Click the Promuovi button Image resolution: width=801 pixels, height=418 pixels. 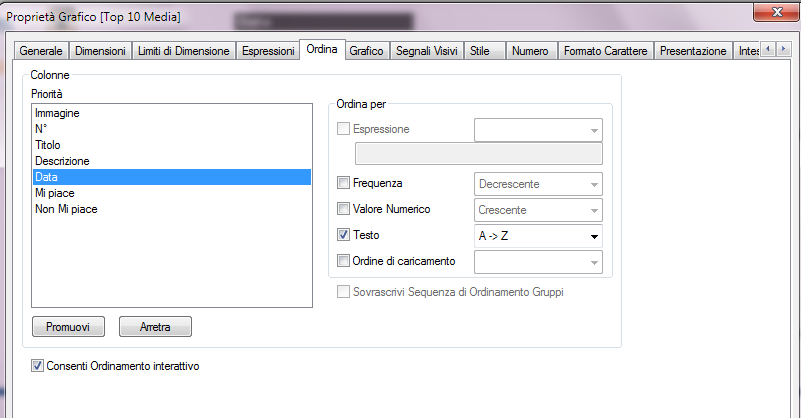click(x=68, y=327)
